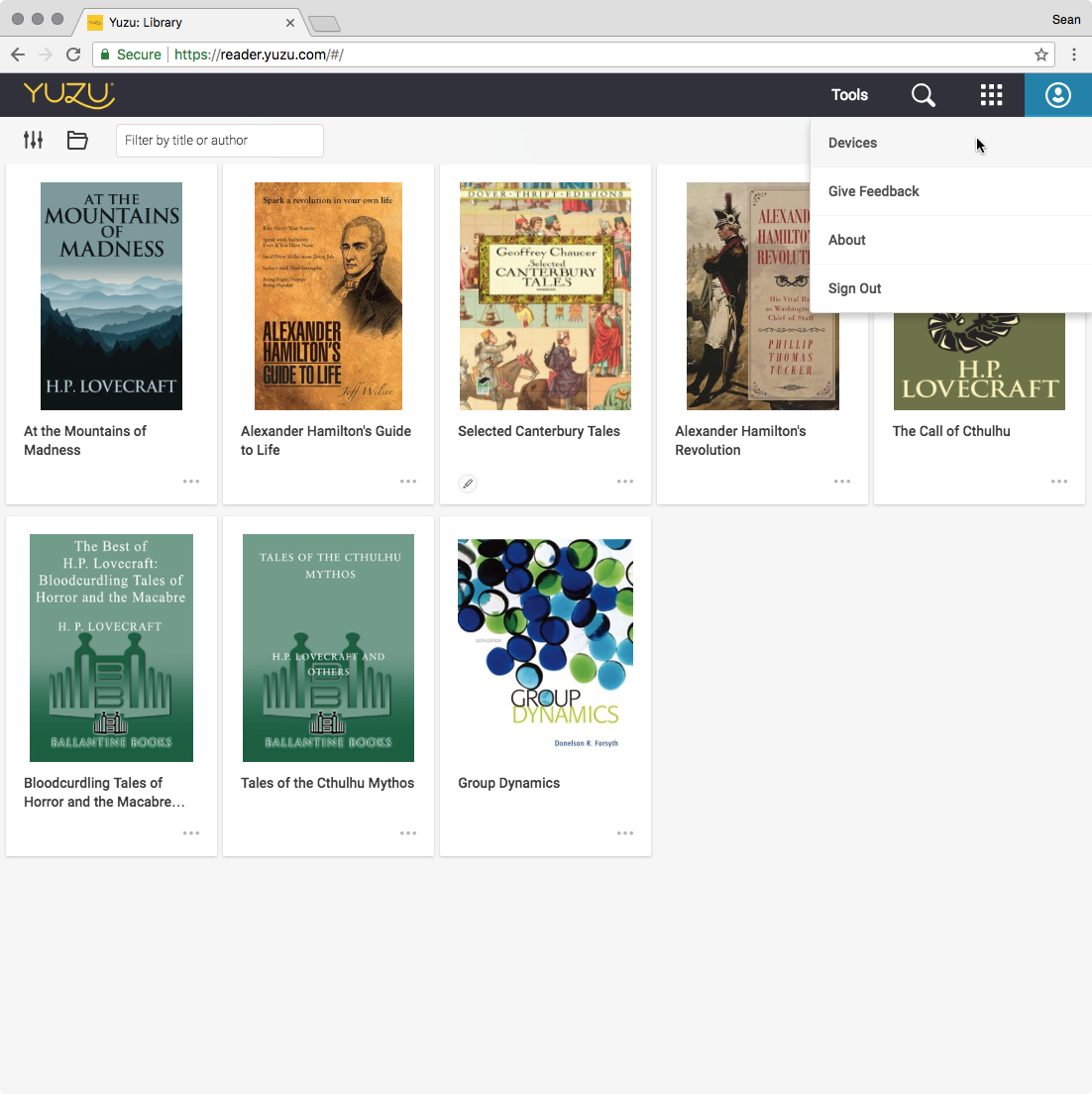Open Alexander Hamilton's Guide to Life cover
The width and height of the screenshot is (1092, 1094).
(329, 296)
